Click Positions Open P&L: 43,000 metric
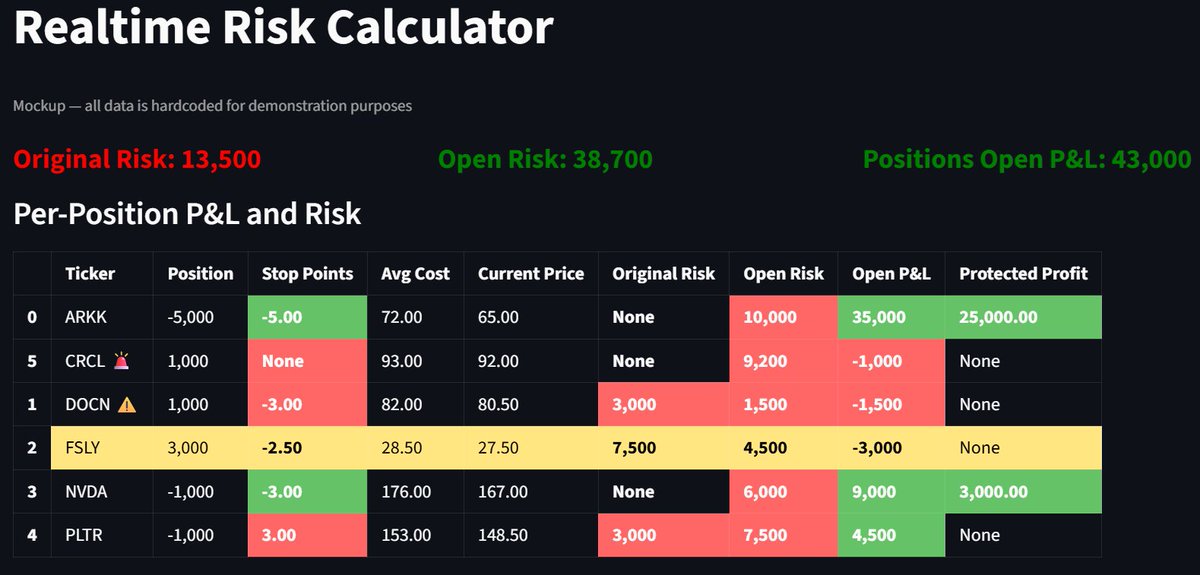1200x575 pixels. tap(1027, 159)
